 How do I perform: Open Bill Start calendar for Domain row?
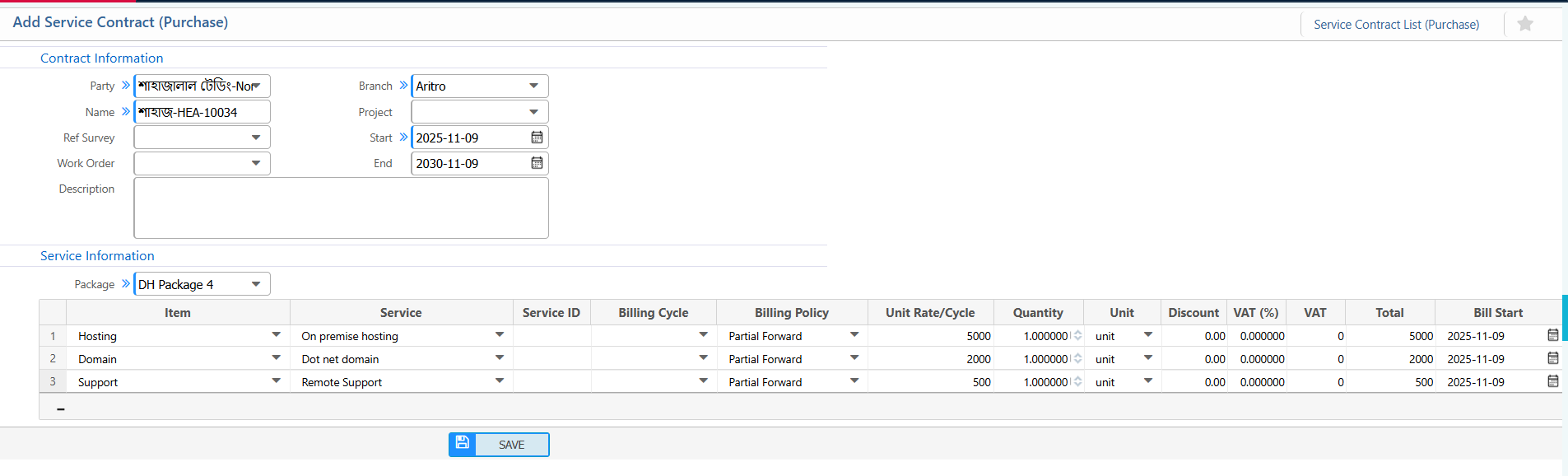tap(1553, 358)
